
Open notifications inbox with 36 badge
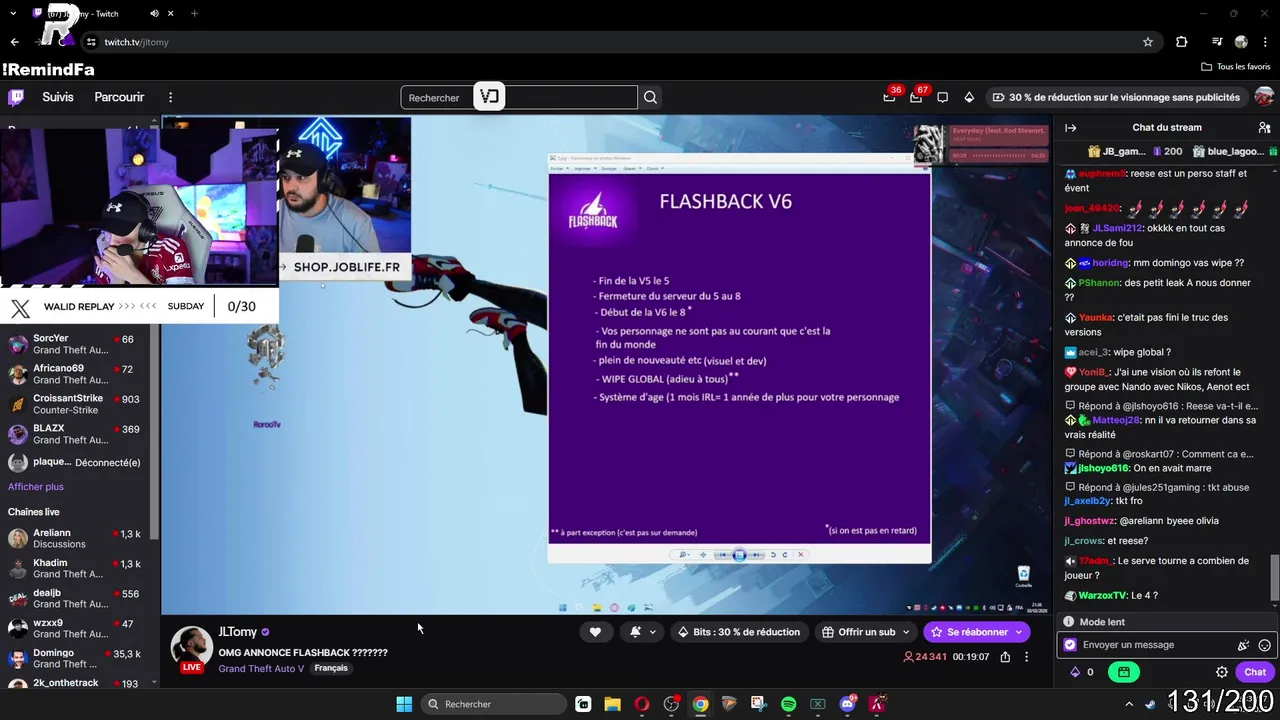(889, 97)
